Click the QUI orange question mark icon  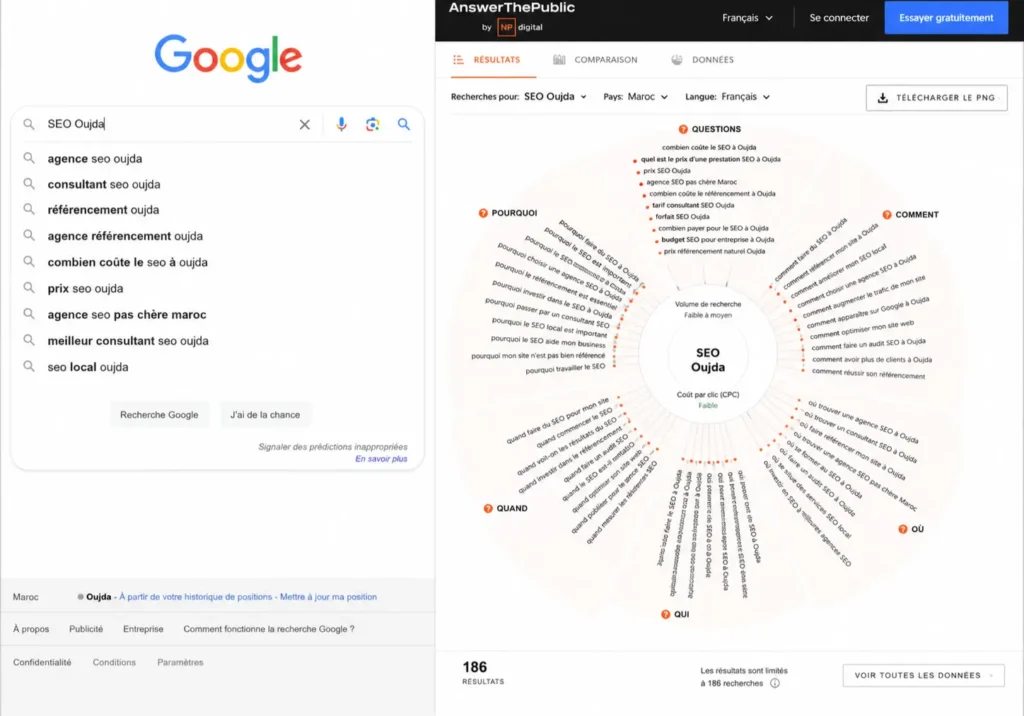[x=665, y=614]
